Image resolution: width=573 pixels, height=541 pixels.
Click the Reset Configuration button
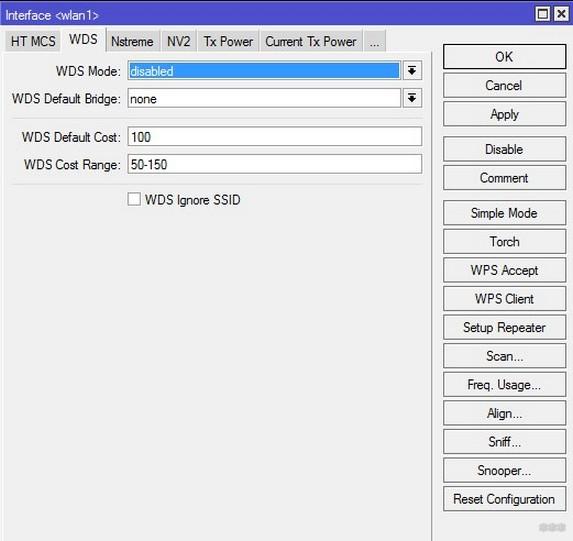tap(504, 499)
